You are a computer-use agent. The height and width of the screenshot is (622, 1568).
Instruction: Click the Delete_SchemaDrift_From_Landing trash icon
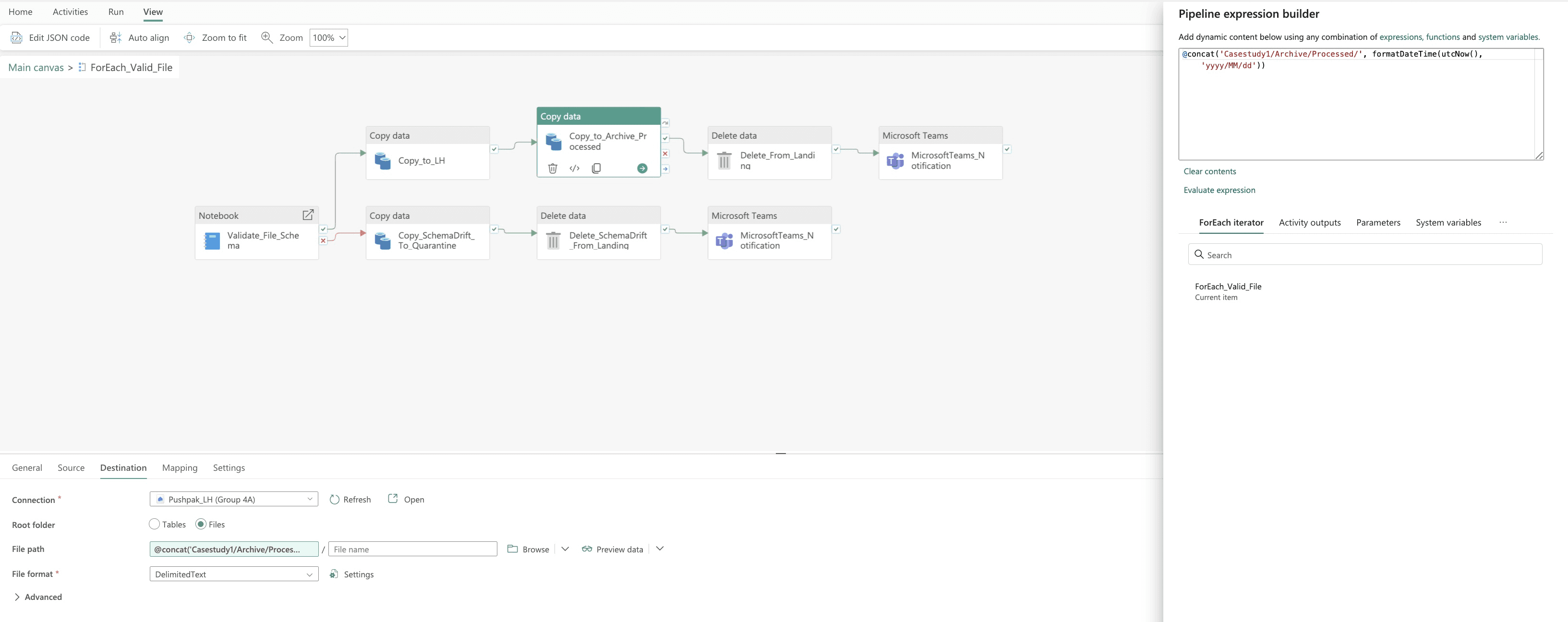[553, 241]
